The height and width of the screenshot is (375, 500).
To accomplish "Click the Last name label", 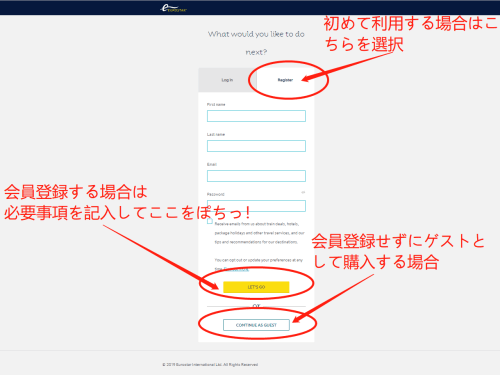I will tap(216, 134).
